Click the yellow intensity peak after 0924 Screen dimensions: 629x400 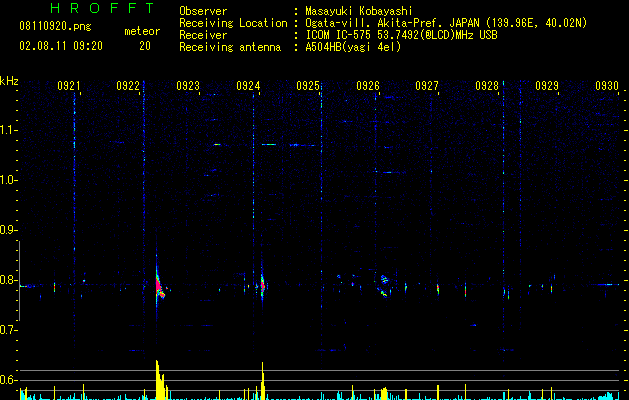click(x=263, y=381)
